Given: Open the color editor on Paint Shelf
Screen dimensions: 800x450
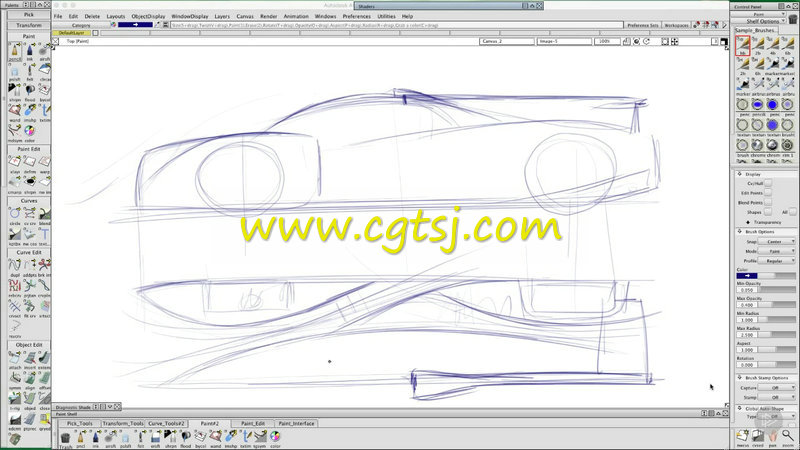Looking at the screenshot, I should point(275,439).
